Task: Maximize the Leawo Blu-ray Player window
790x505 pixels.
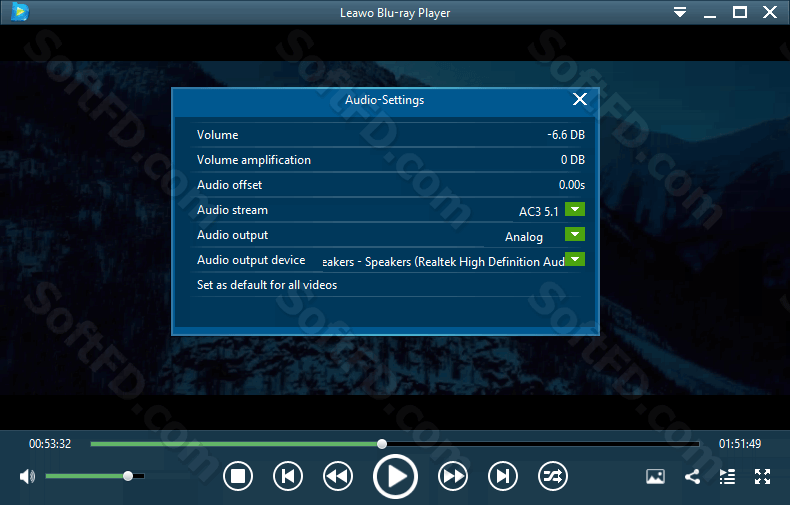Action: (x=740, y=12)
